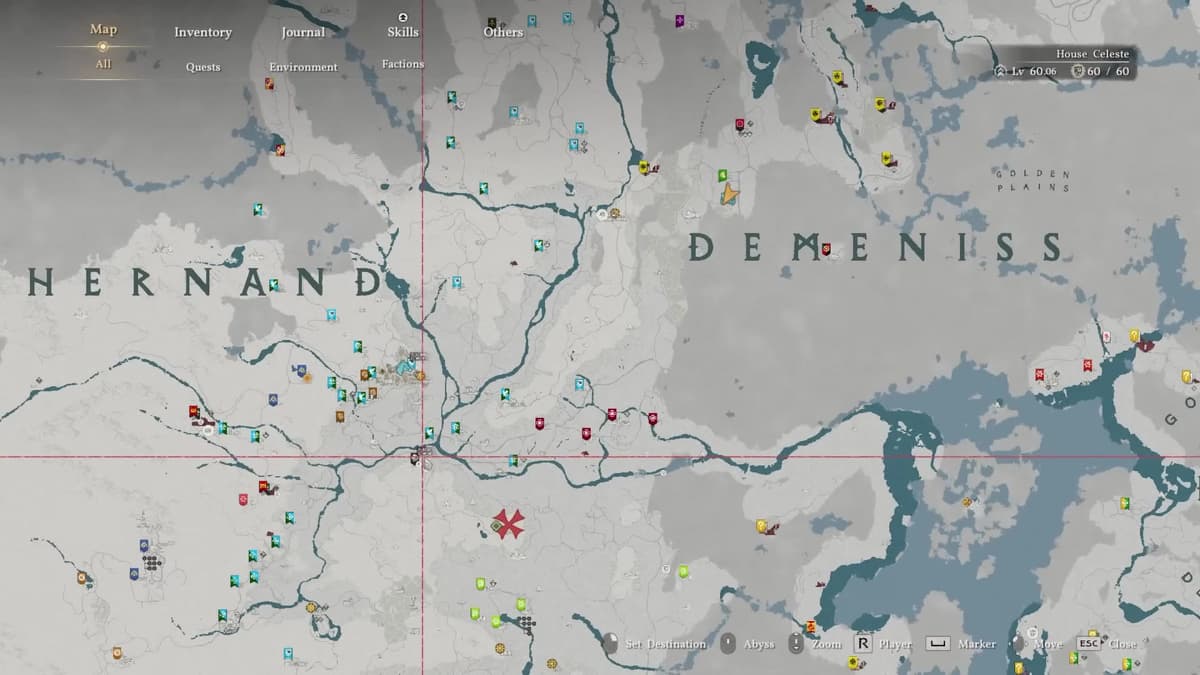The width and height of the screenshot is (1200, 675).
Task: Select the red circular banner west of the yellow camps
Action: coord(740,125)
